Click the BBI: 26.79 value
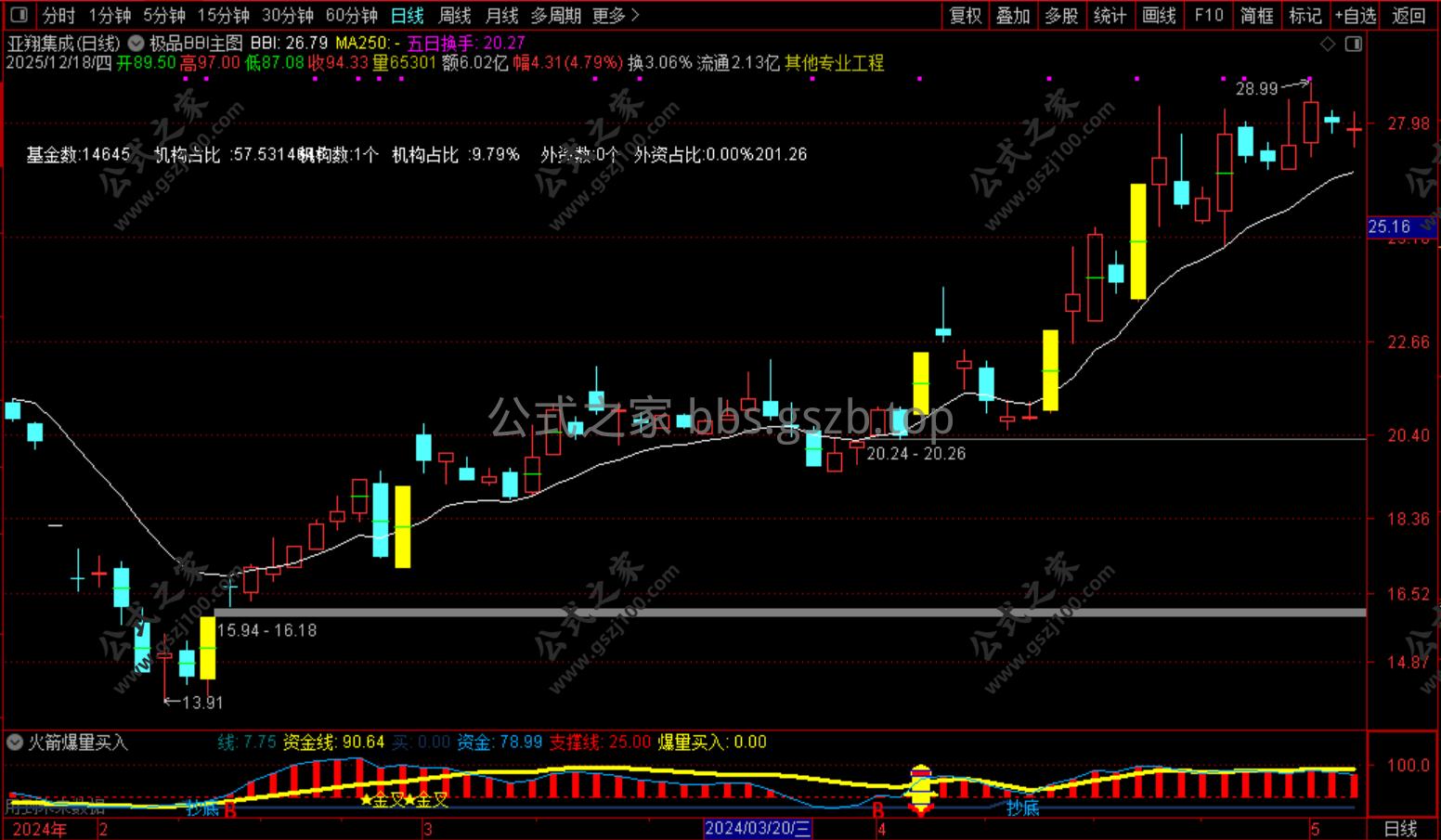 pyautogui.click(x=290, y=44)
